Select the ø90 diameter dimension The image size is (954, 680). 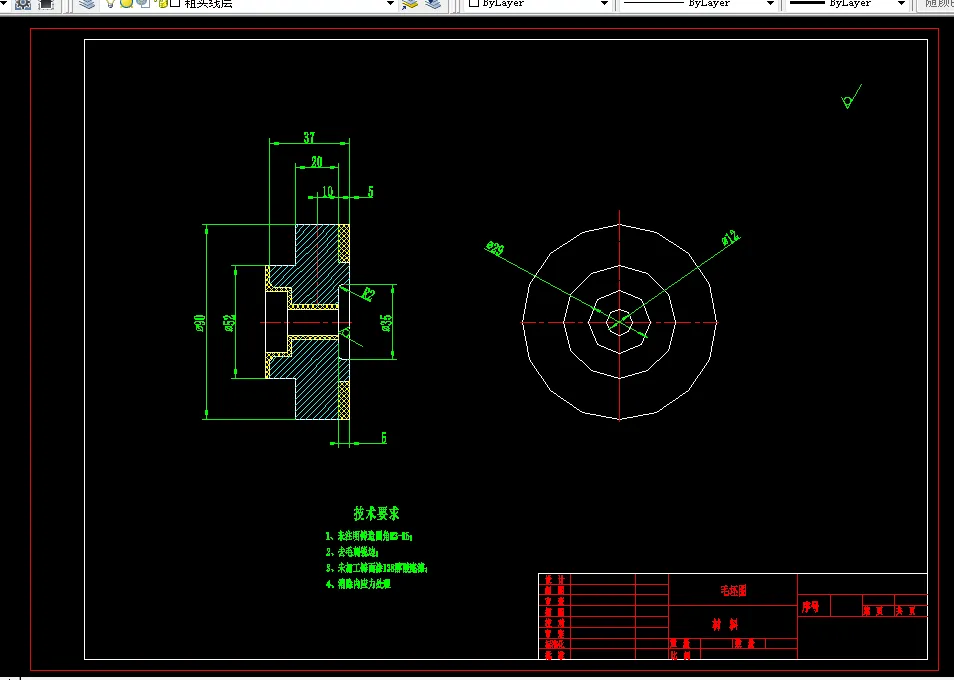point(200,323)
